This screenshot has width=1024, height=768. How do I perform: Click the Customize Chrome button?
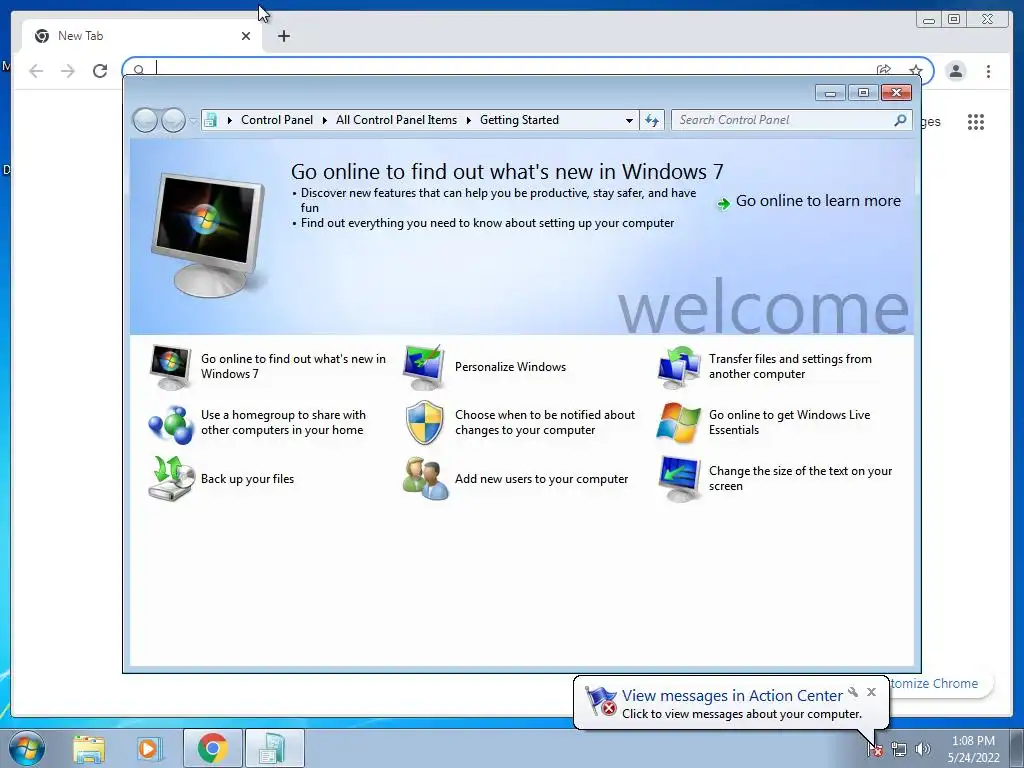(940, 684)
